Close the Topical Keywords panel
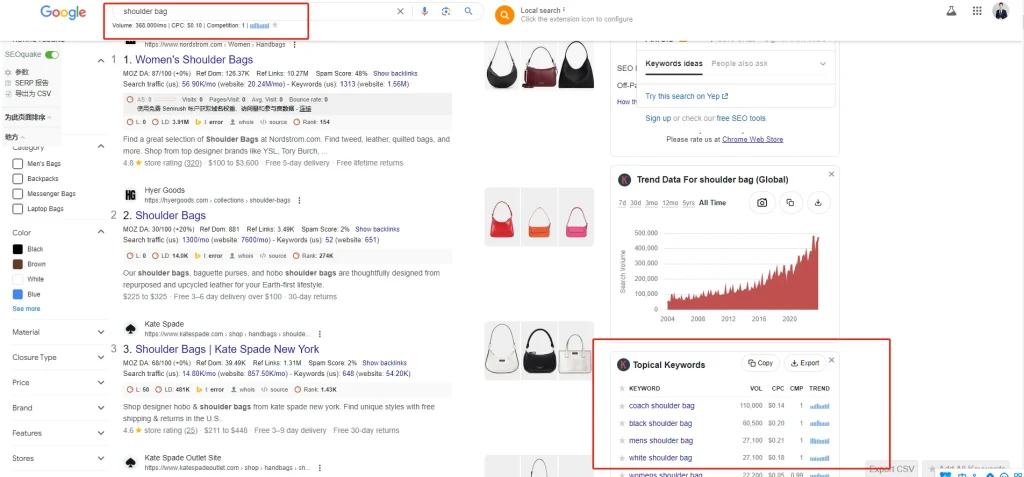This screenshot has width=1024, height=477. pyautogui.click(x=831, y=360)
